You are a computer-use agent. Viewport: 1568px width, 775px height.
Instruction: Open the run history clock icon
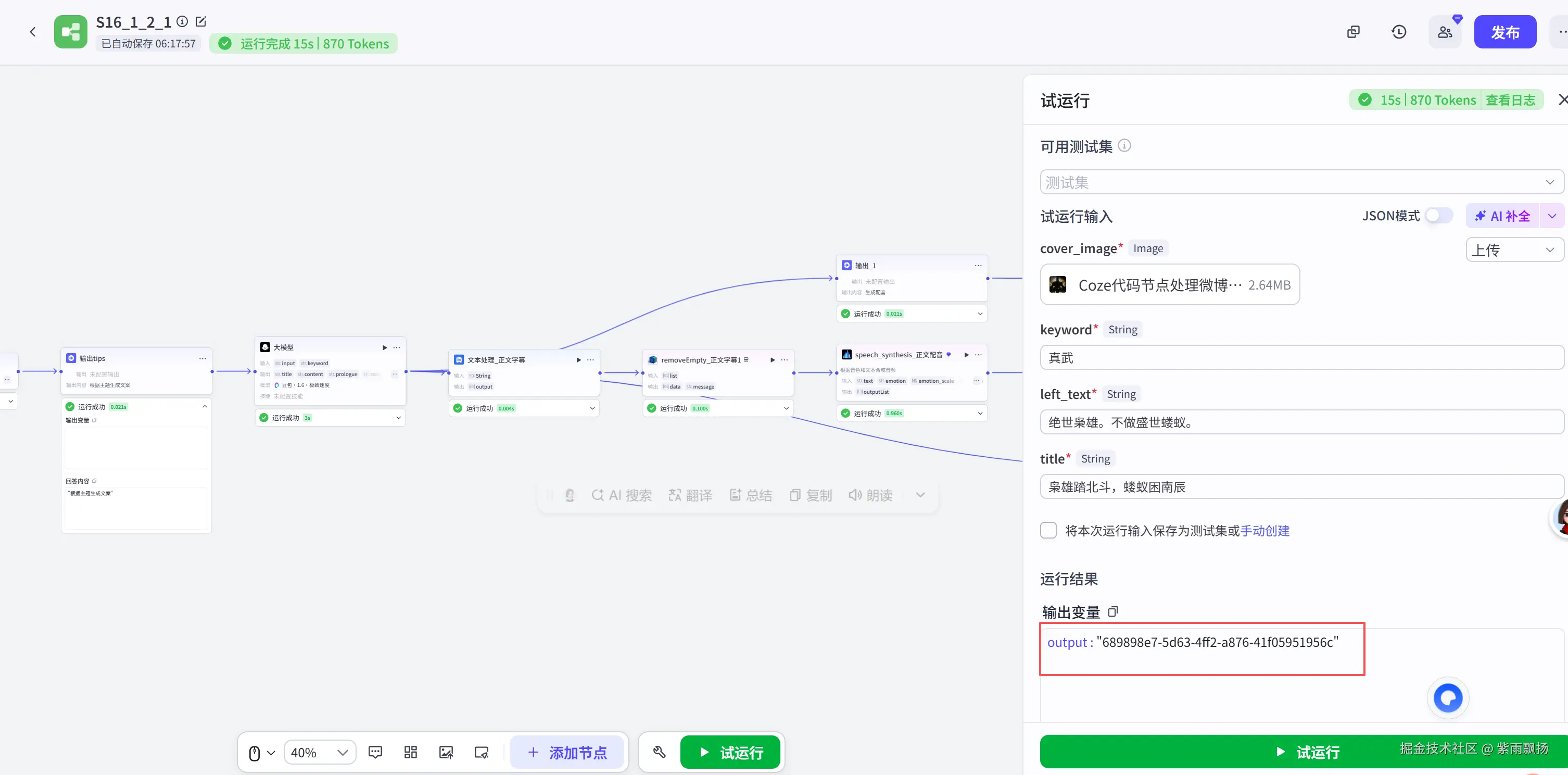(x=1399, y=32)
